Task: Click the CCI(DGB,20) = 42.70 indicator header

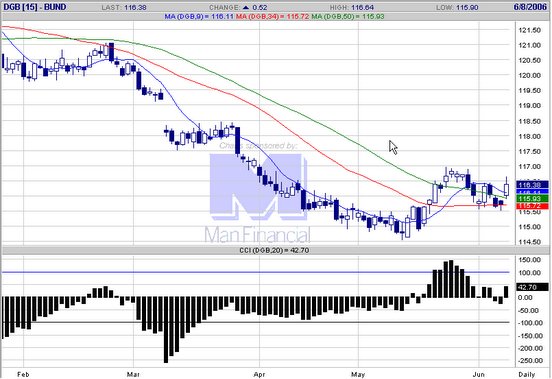Action: click(x=274, y=250)
